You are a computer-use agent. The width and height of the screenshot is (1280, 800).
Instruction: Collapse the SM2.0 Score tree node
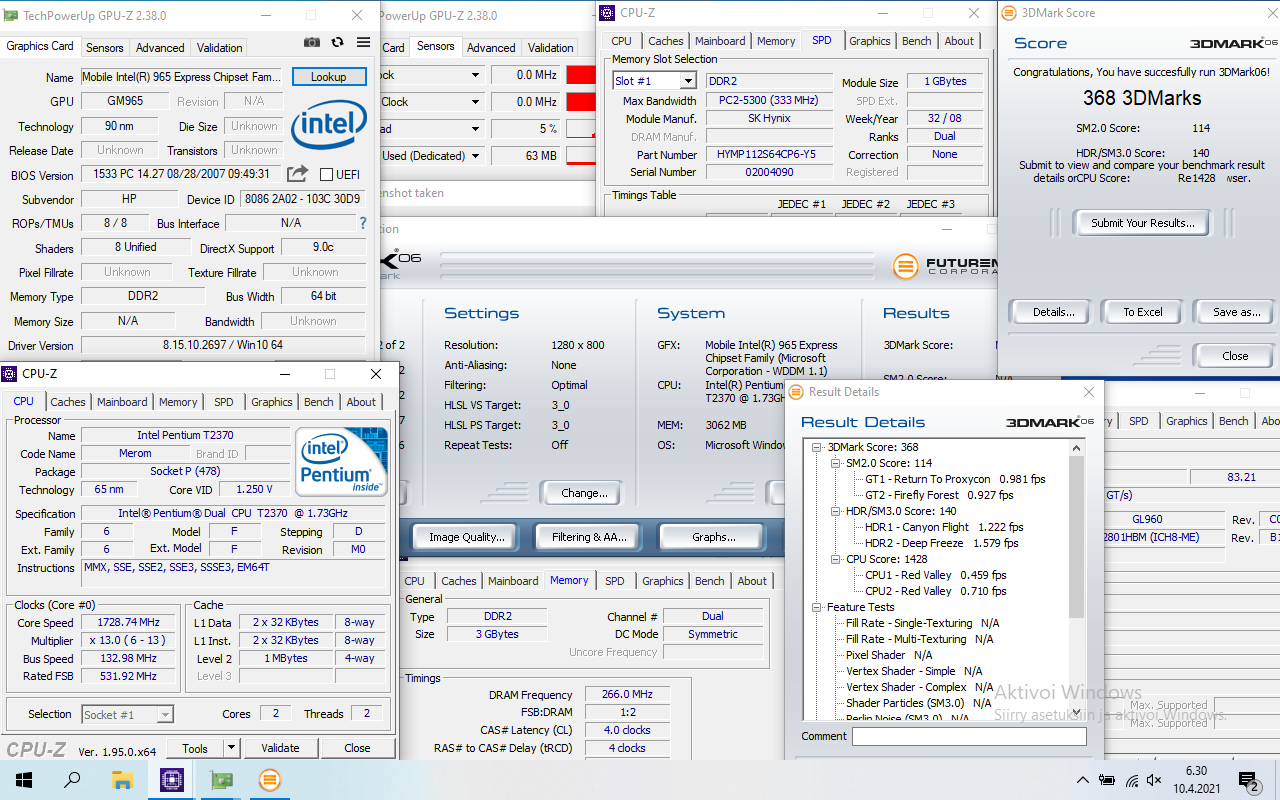click(835, 463)
